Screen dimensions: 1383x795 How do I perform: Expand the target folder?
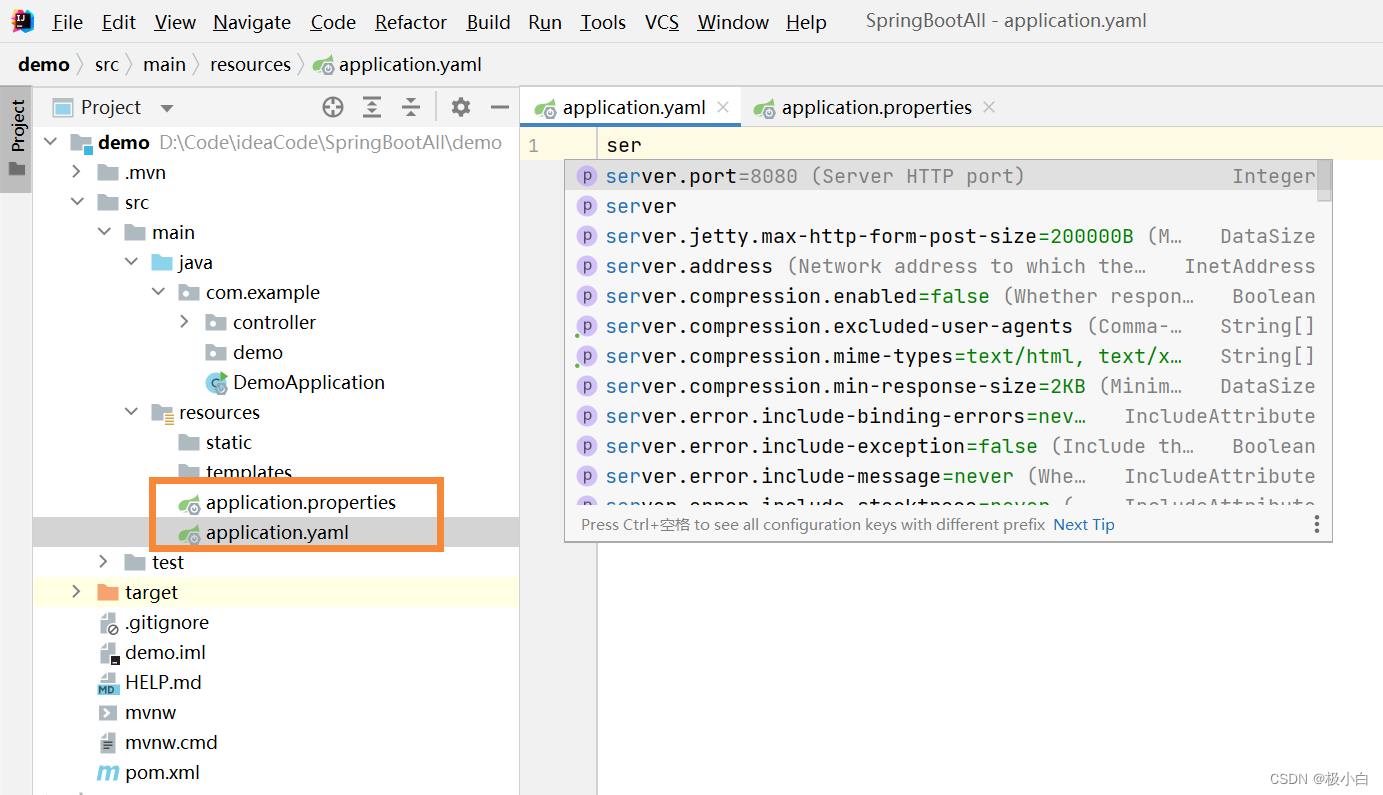pos(77,592)
